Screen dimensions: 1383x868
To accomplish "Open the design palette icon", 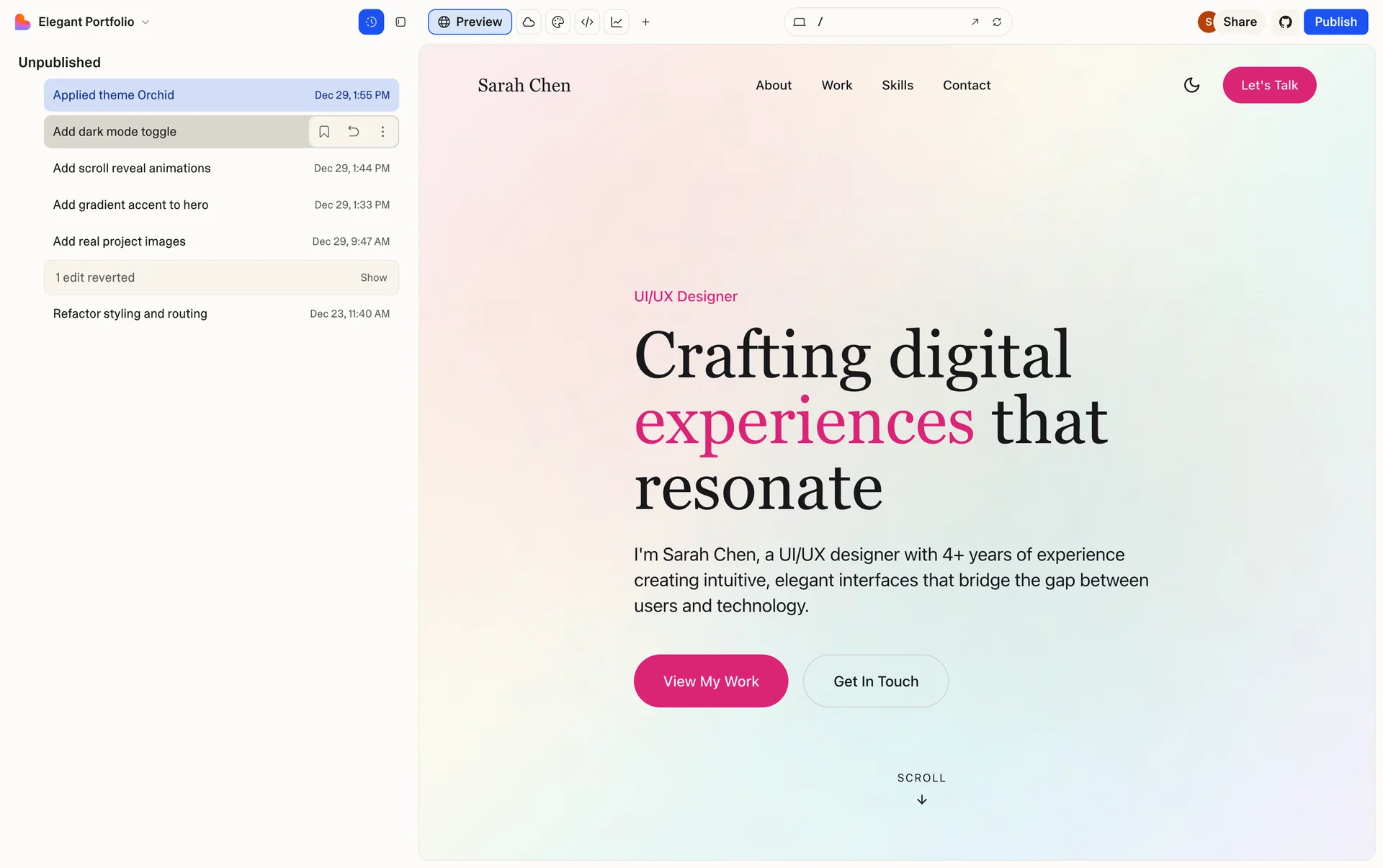I will (x=558, y=22).
